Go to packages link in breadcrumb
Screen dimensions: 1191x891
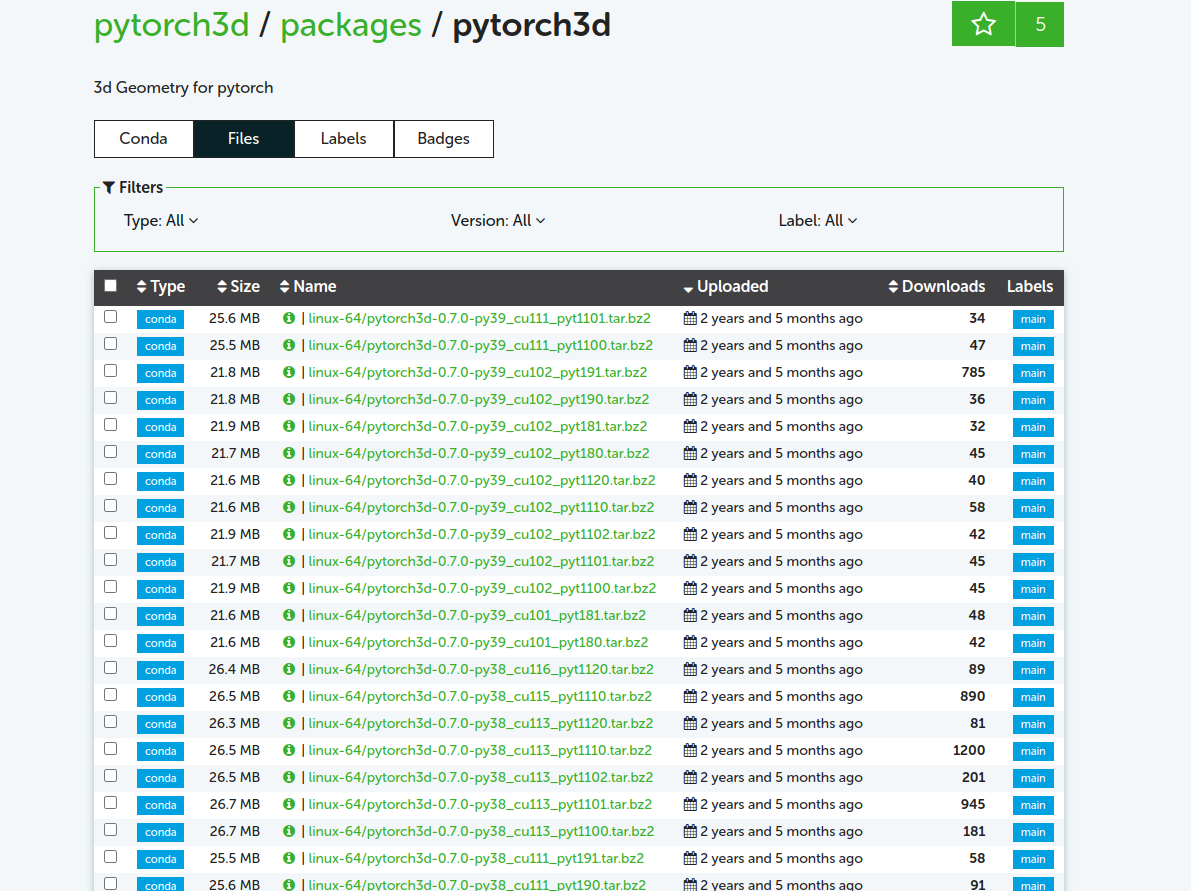(x=351, y=25)
